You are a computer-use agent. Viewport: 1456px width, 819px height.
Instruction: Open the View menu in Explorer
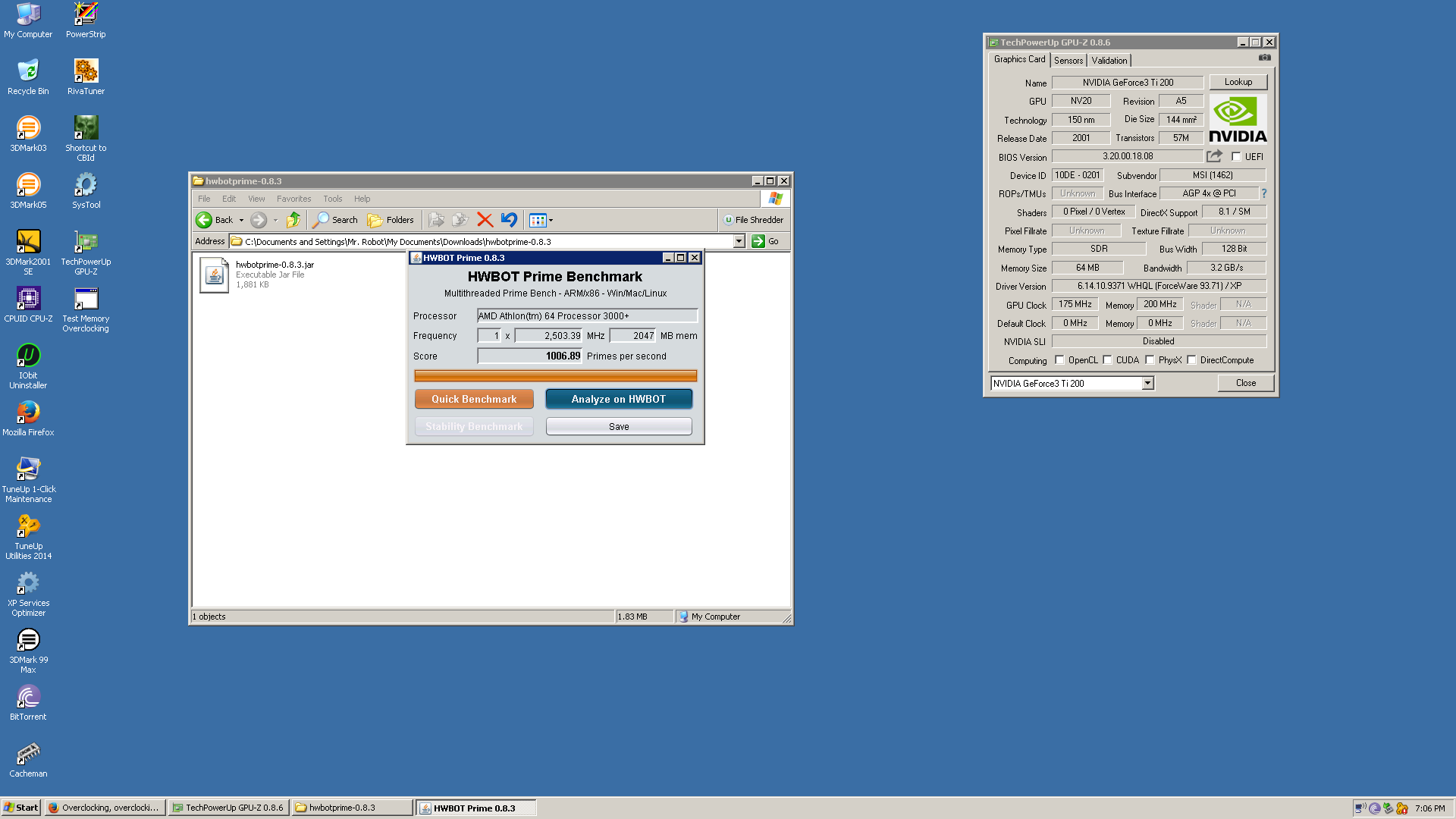click(x=256, y=199)
